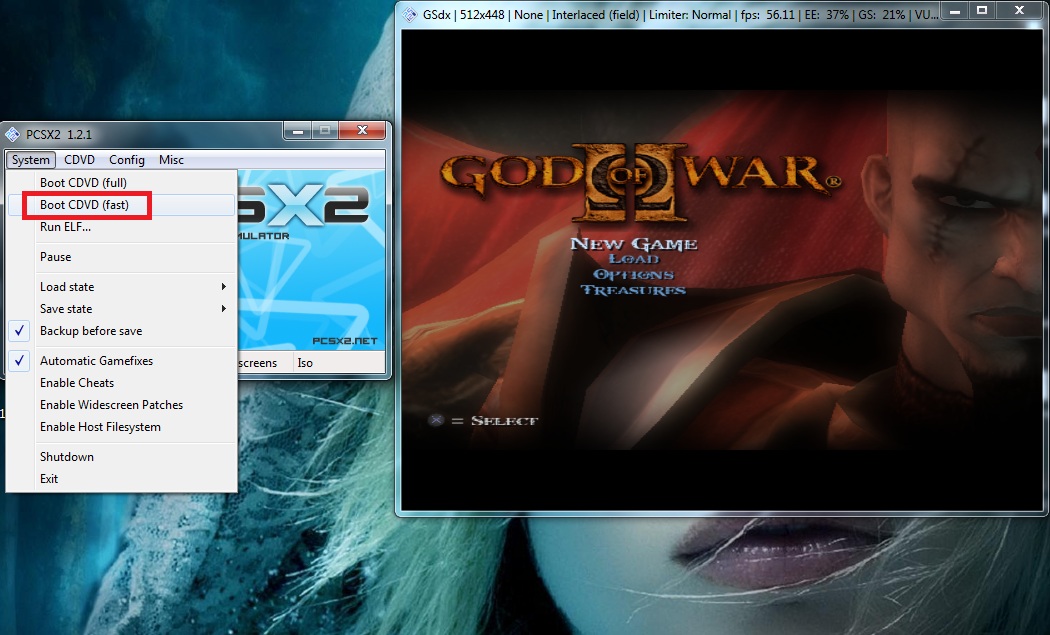Click the PCSX2 logo icon in title bar
The image size is (1050, 635).
tap(13, 134)
